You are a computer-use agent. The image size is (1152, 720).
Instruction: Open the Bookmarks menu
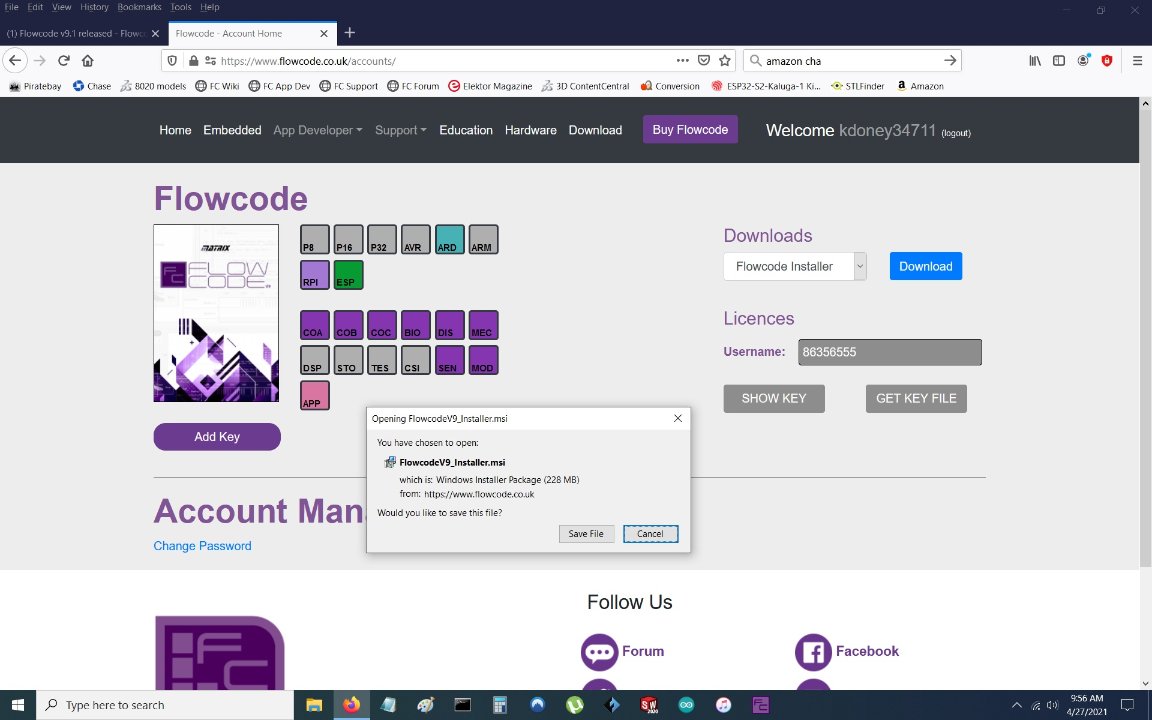tap(139, 7)
